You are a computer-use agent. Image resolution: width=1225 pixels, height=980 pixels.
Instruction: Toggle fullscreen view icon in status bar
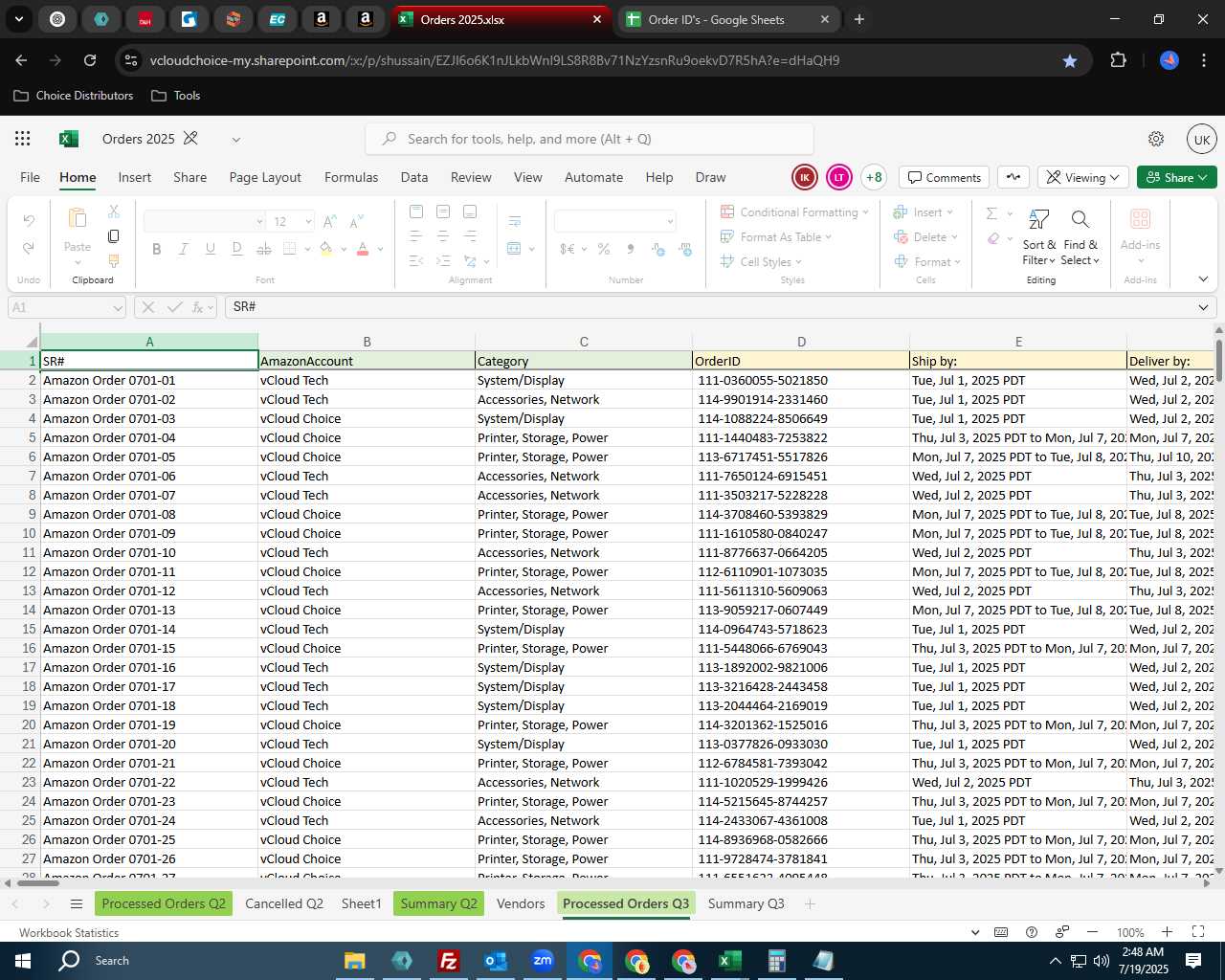tap(1198, 932)
